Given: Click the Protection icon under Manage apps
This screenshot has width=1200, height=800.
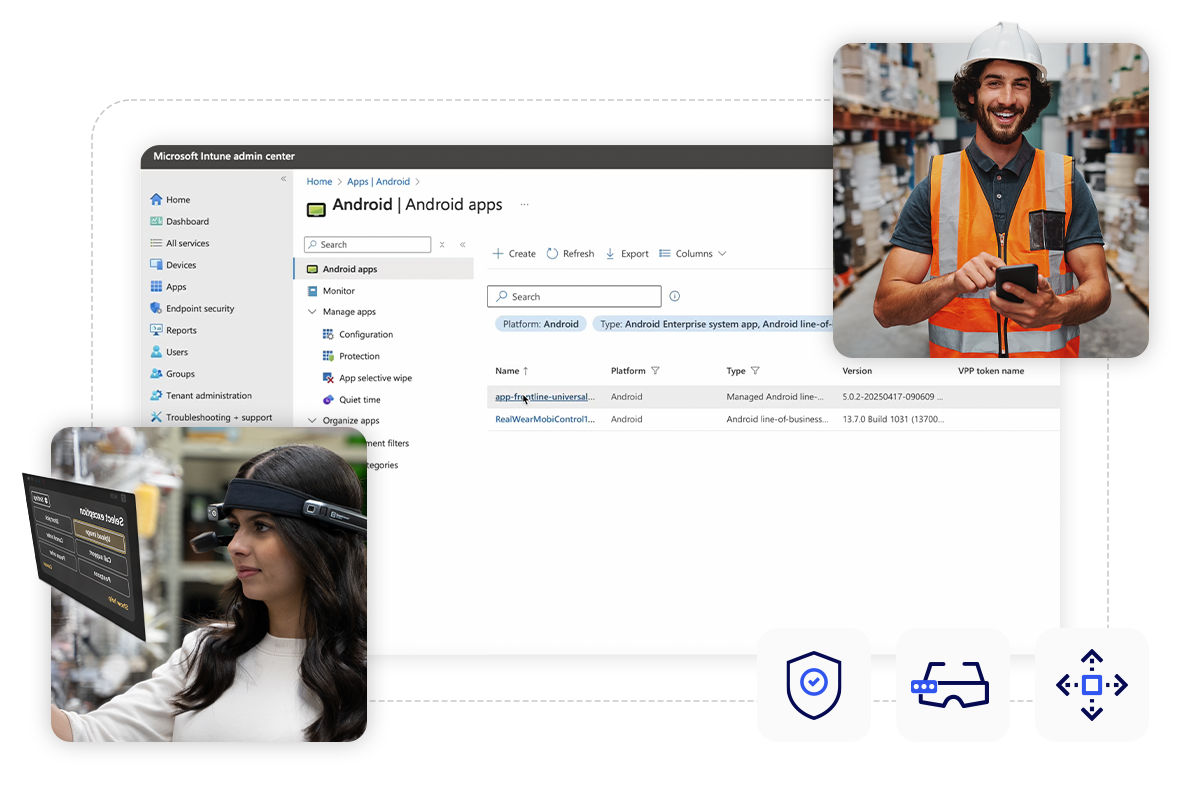Looking at the screenshot, I should pyautogui.click(x=328, y=356).
